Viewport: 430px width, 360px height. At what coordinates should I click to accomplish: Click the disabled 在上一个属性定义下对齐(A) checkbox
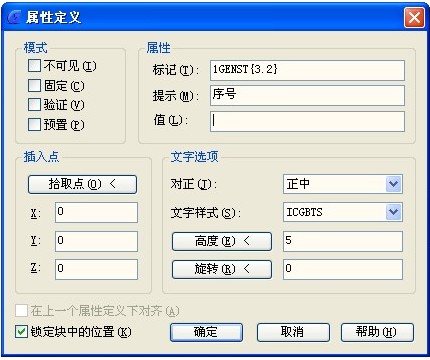pos(21,311)
